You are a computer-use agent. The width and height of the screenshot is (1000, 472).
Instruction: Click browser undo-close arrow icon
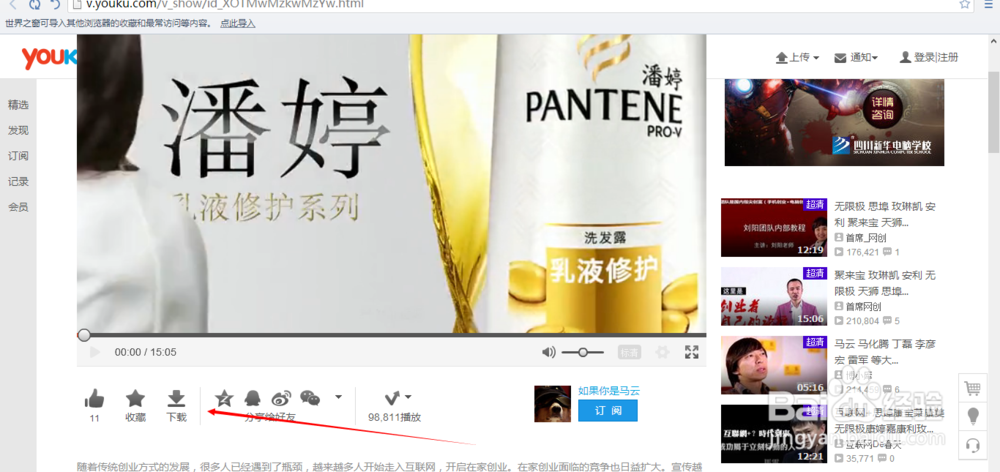(x=55, y=4)
